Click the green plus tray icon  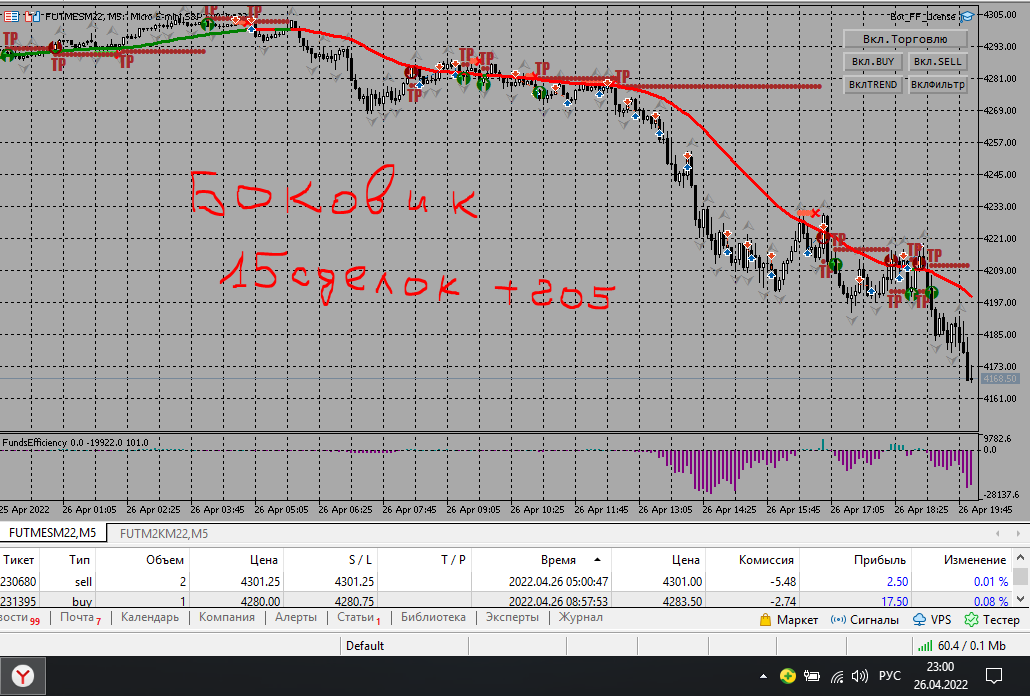788,676
